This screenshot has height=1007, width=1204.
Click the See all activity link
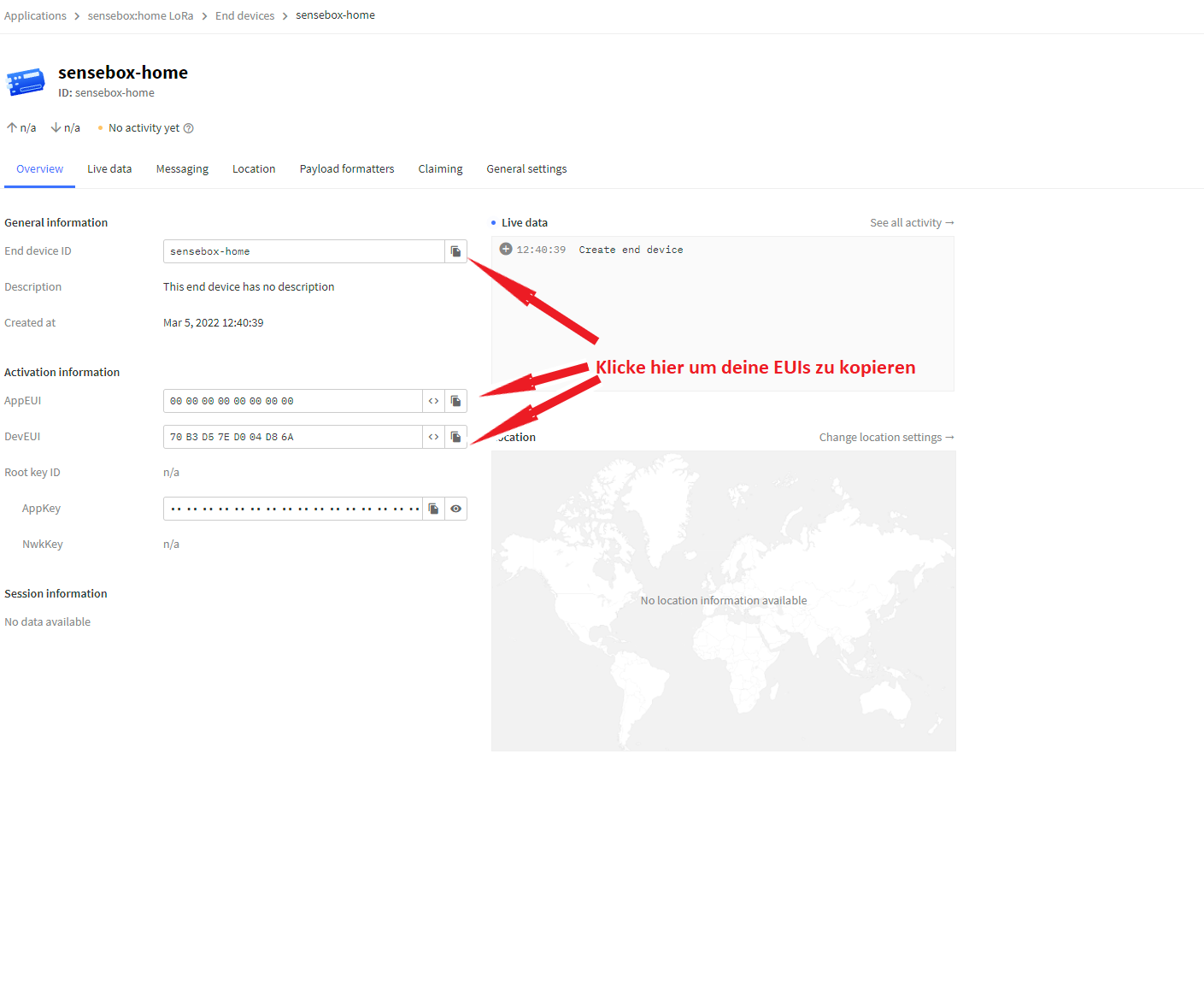click(911, 223)
